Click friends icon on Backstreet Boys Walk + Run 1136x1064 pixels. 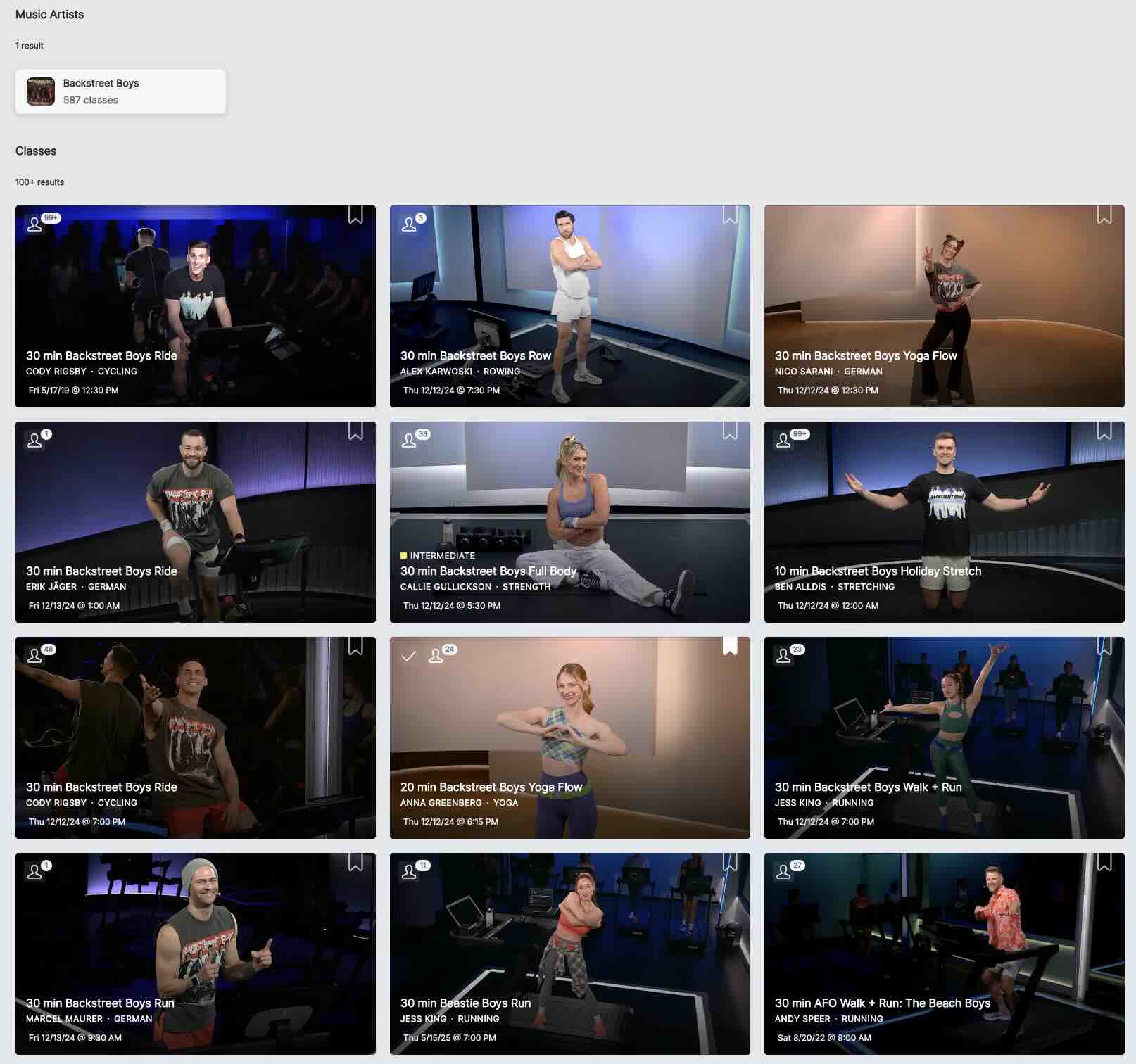click(783, 656)
